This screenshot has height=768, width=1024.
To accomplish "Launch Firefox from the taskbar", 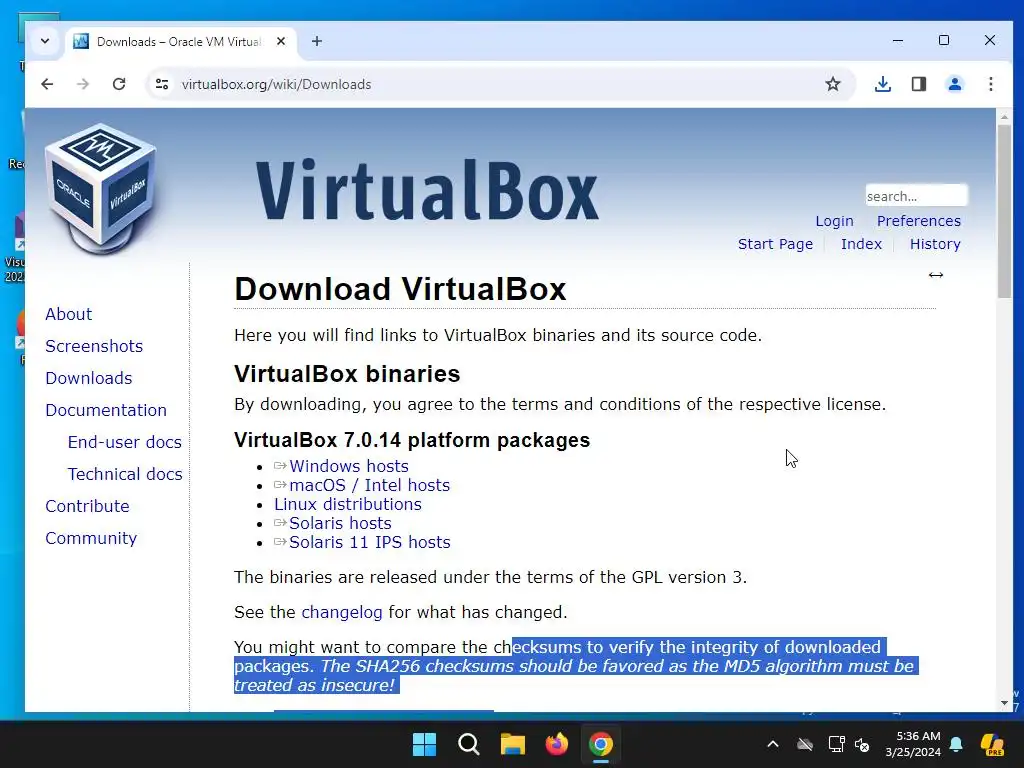I will point(556,744).
